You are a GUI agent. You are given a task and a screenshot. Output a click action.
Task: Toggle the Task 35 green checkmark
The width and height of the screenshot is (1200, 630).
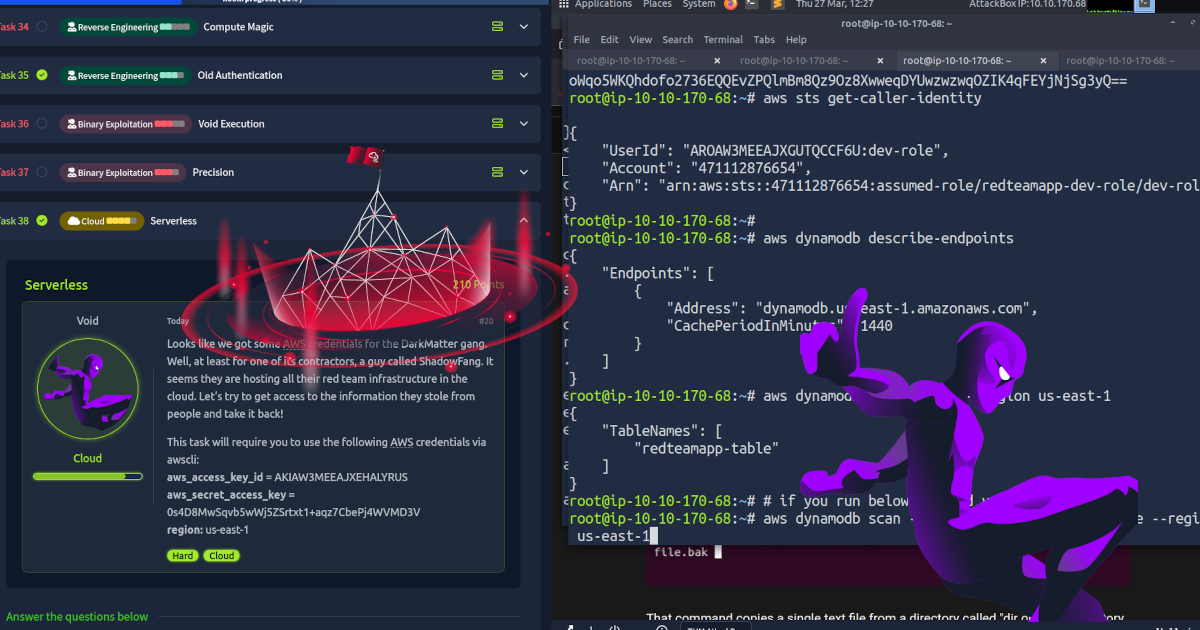[x=41, y=75]
